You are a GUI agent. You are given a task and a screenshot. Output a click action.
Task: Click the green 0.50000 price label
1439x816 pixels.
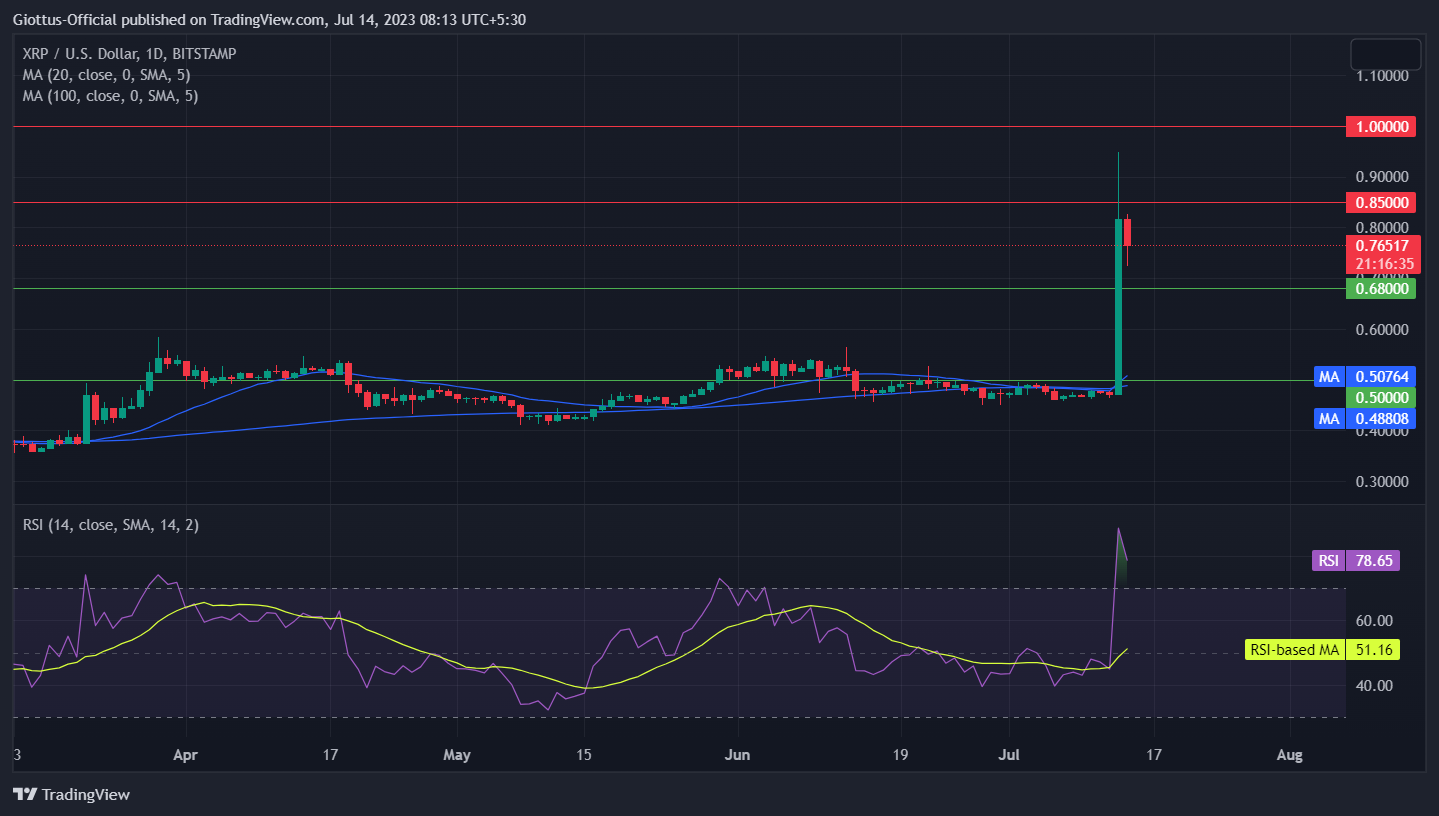pos(1380,397)
